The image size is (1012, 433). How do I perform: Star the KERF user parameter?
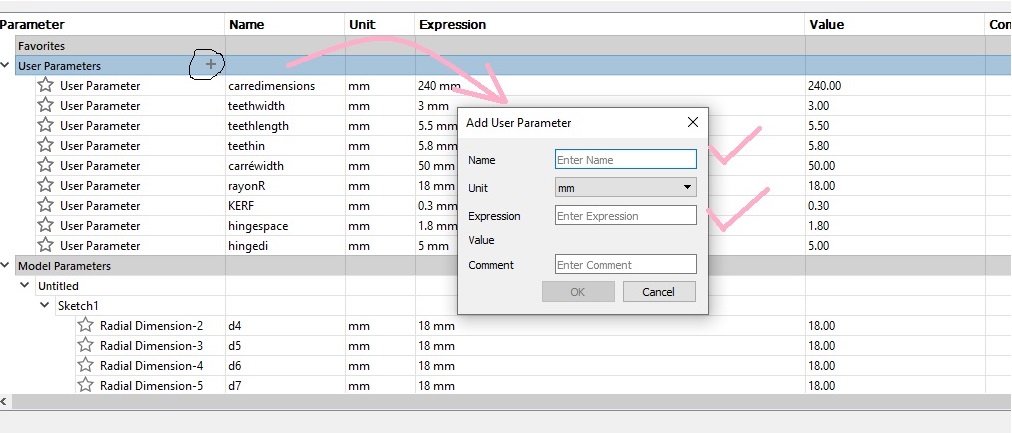[46, 206]
